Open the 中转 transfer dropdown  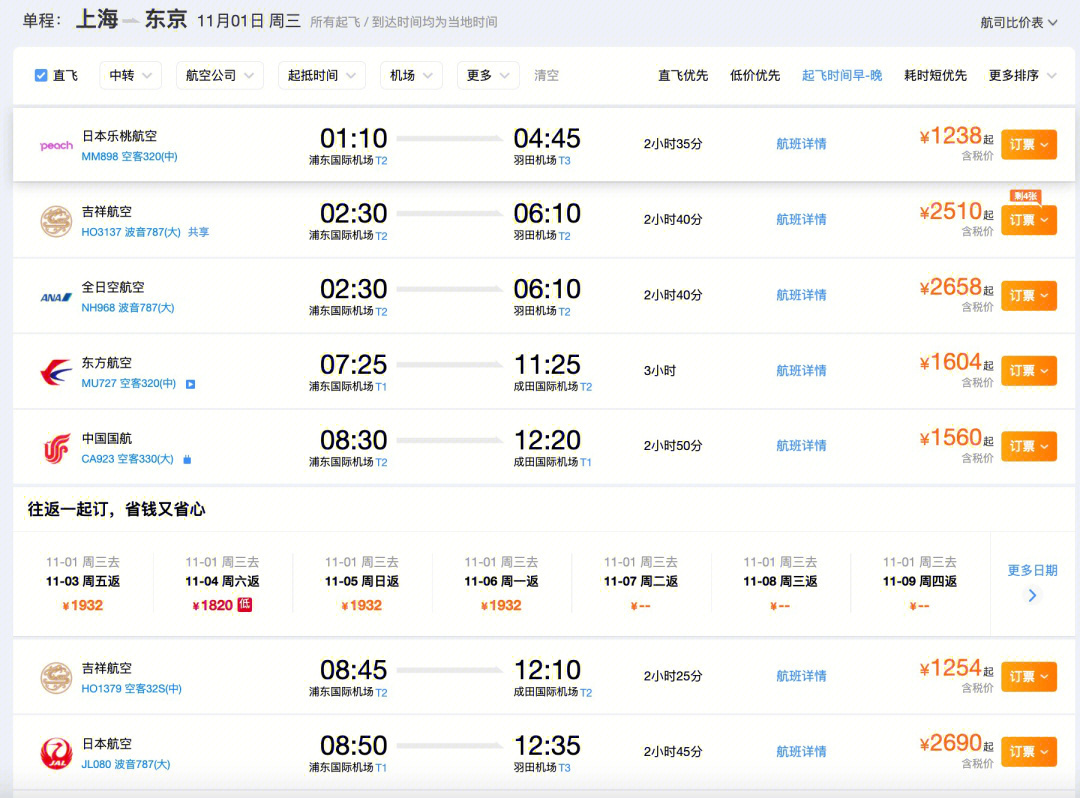pos(130,75)
